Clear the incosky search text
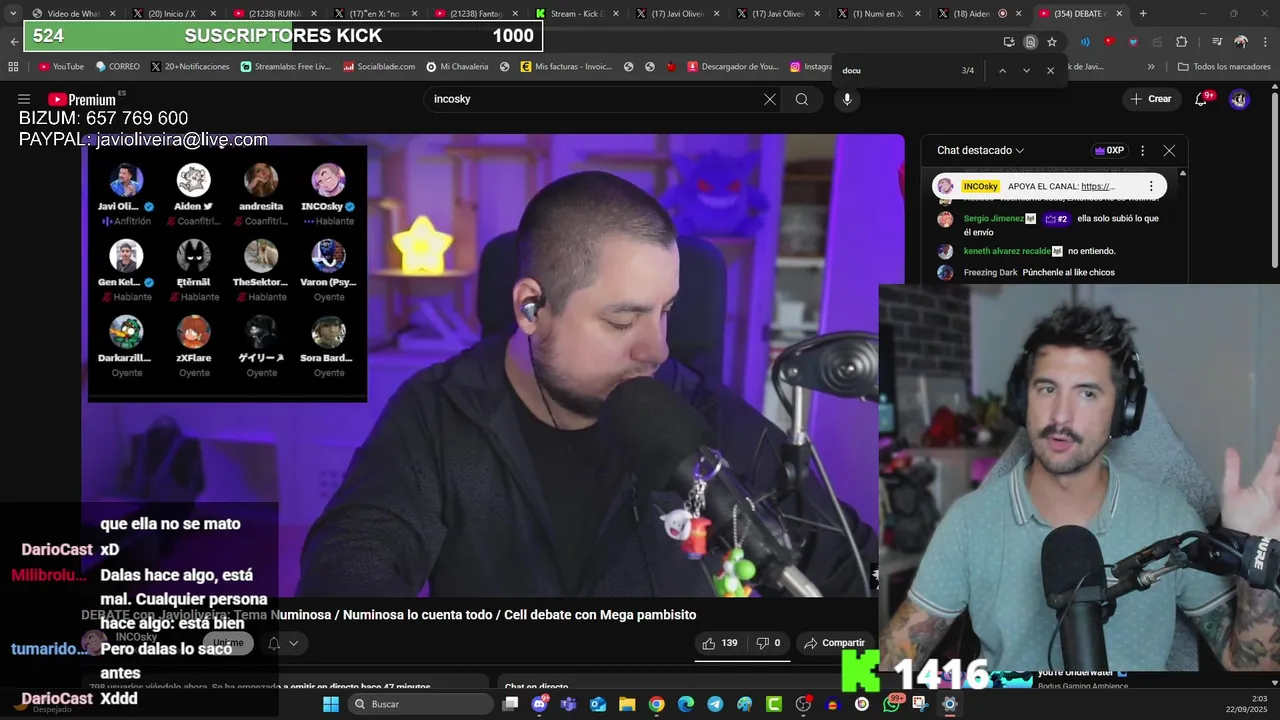Image resolution: width=1280 pixels, height=720 pixels. 769,99
